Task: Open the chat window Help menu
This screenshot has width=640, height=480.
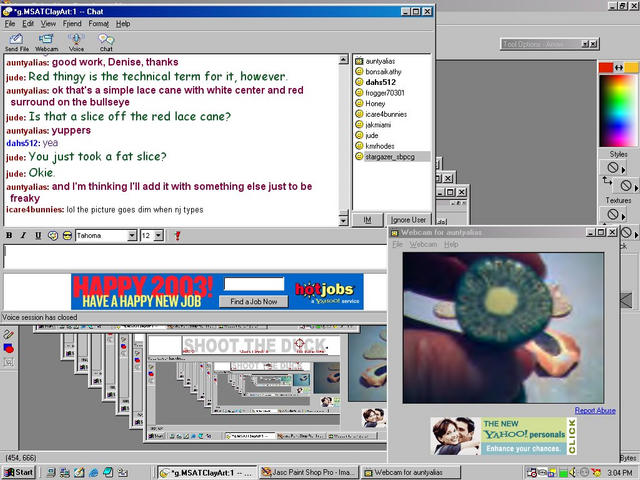Action: click(123, 24)
